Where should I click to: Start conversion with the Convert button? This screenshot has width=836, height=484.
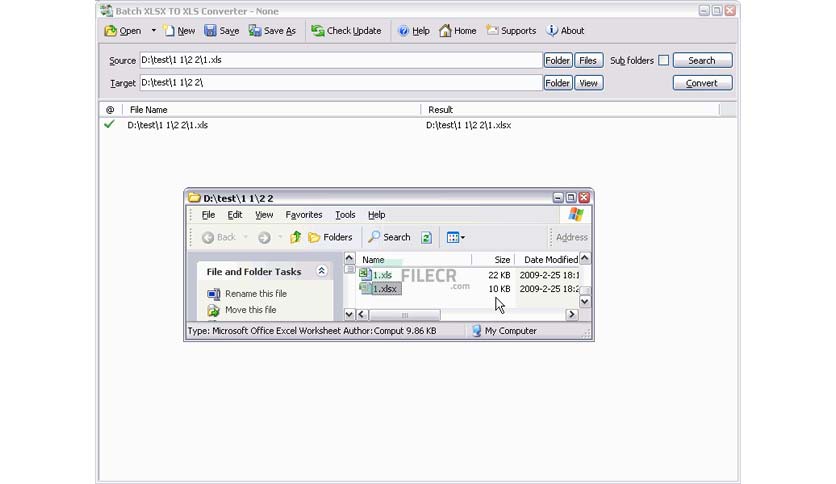(x=702, y=83)
